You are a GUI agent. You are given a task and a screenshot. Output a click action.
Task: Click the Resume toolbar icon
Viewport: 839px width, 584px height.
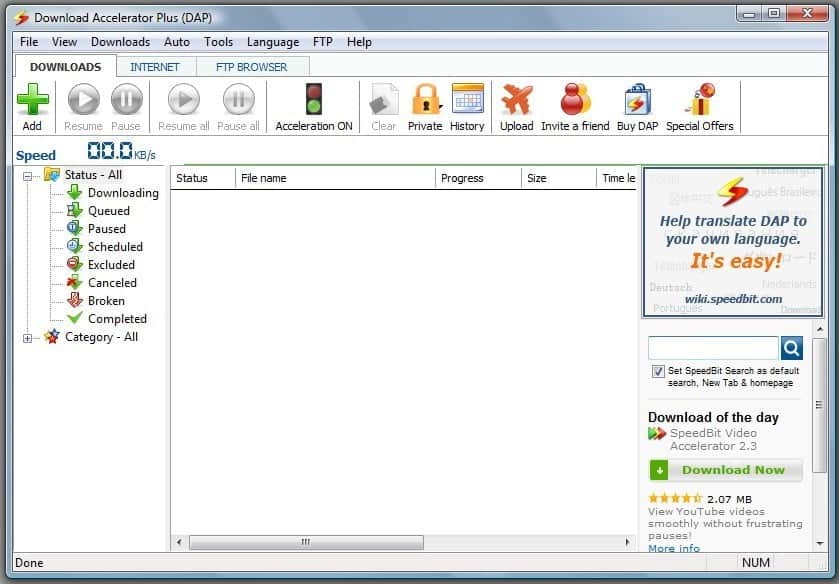pyautogui.click(x=83, y=100)
